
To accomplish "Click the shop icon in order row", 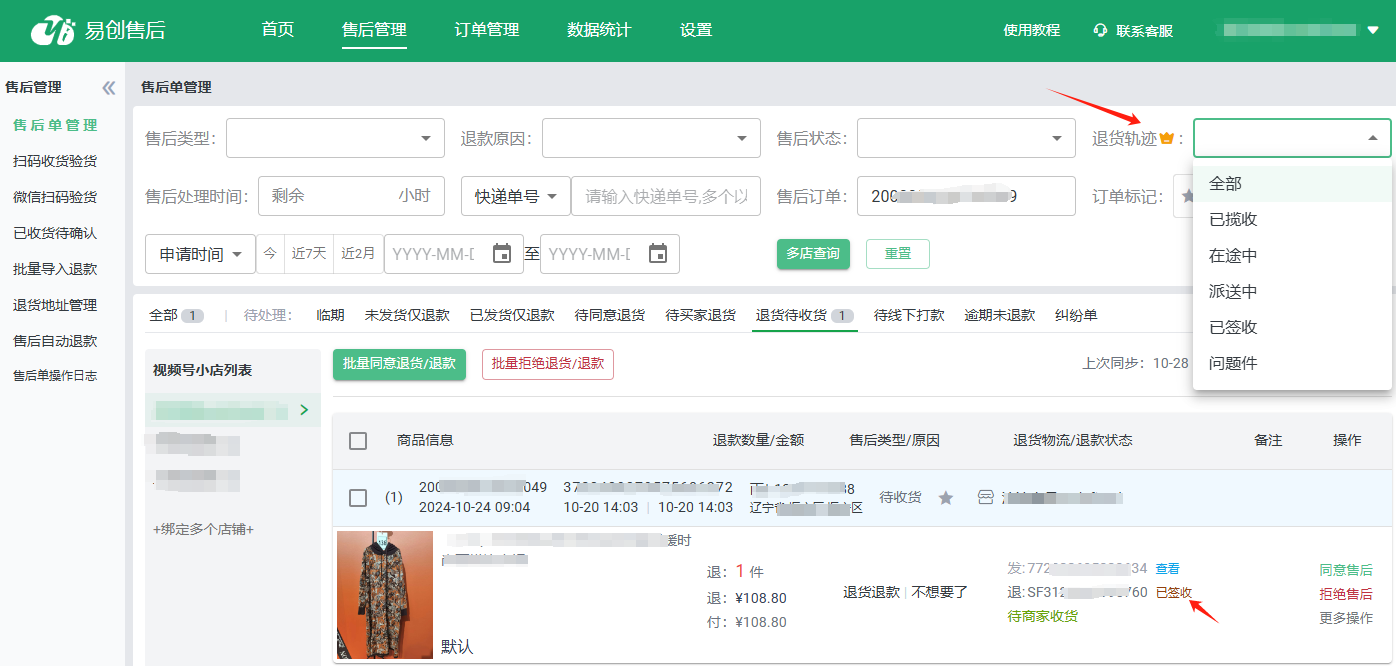I will [x=985, y=498].
